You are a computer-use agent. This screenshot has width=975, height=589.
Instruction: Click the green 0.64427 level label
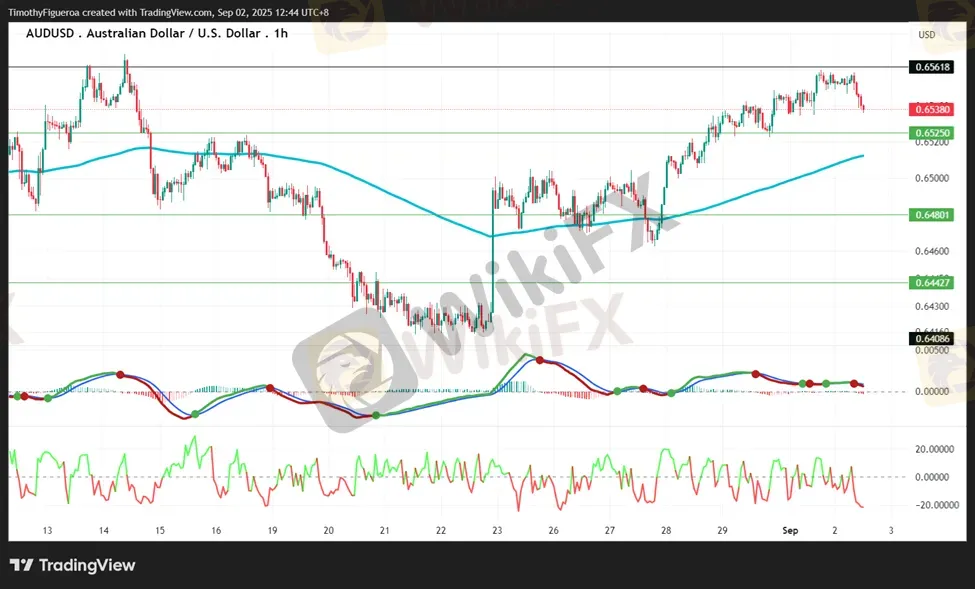(x=931, y=283)
